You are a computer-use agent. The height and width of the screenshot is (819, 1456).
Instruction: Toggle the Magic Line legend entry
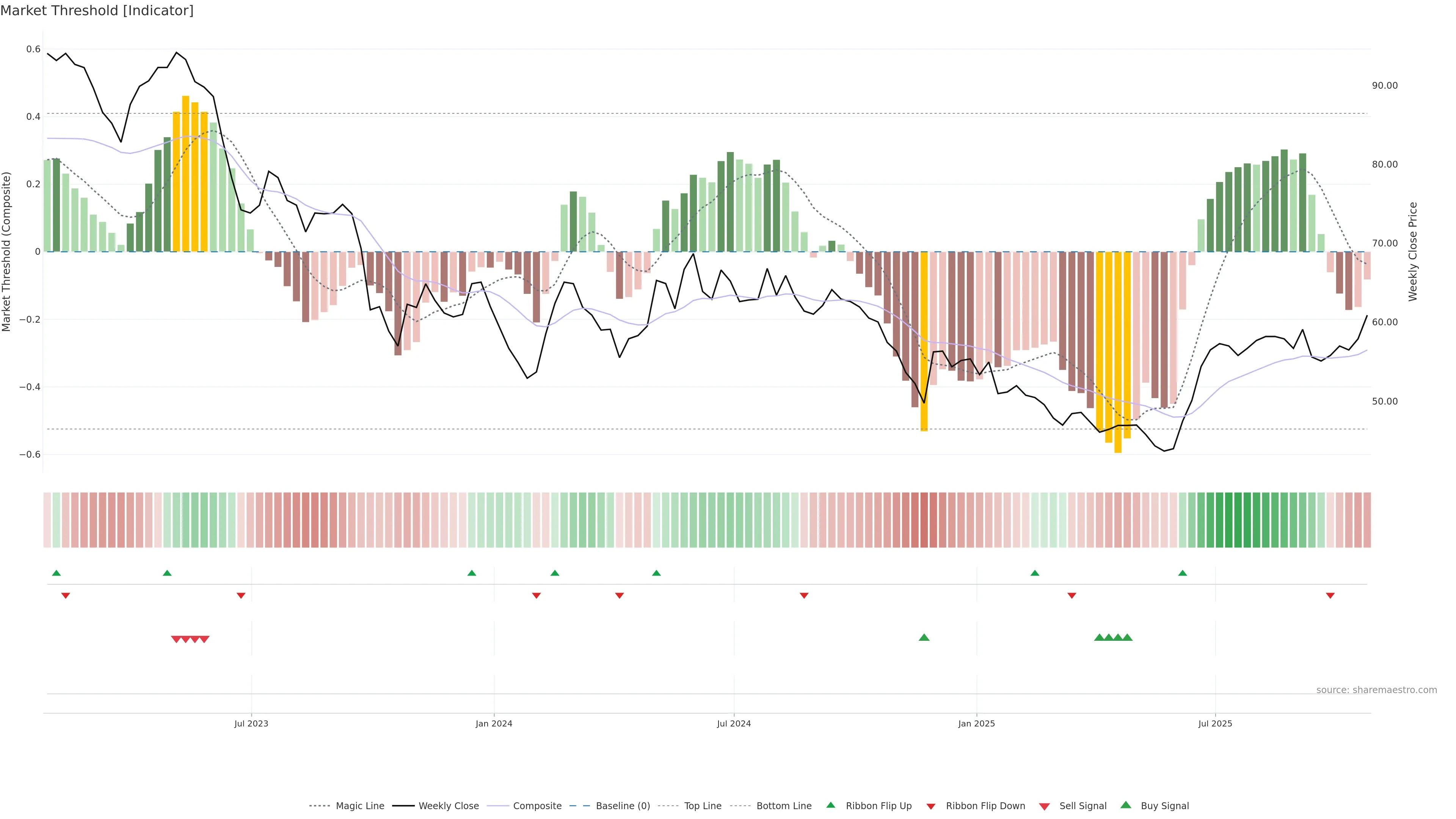(x=359, y=806)
